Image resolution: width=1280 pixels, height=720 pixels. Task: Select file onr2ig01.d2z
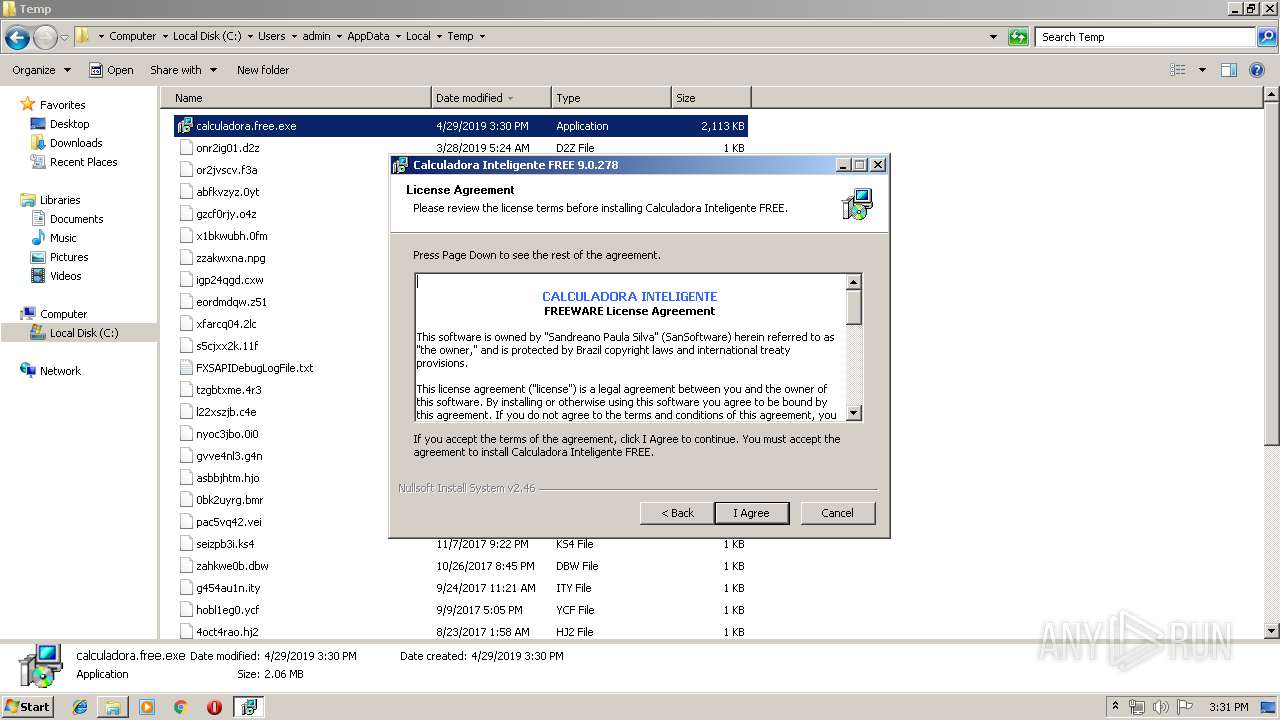(x=228, y=148)
